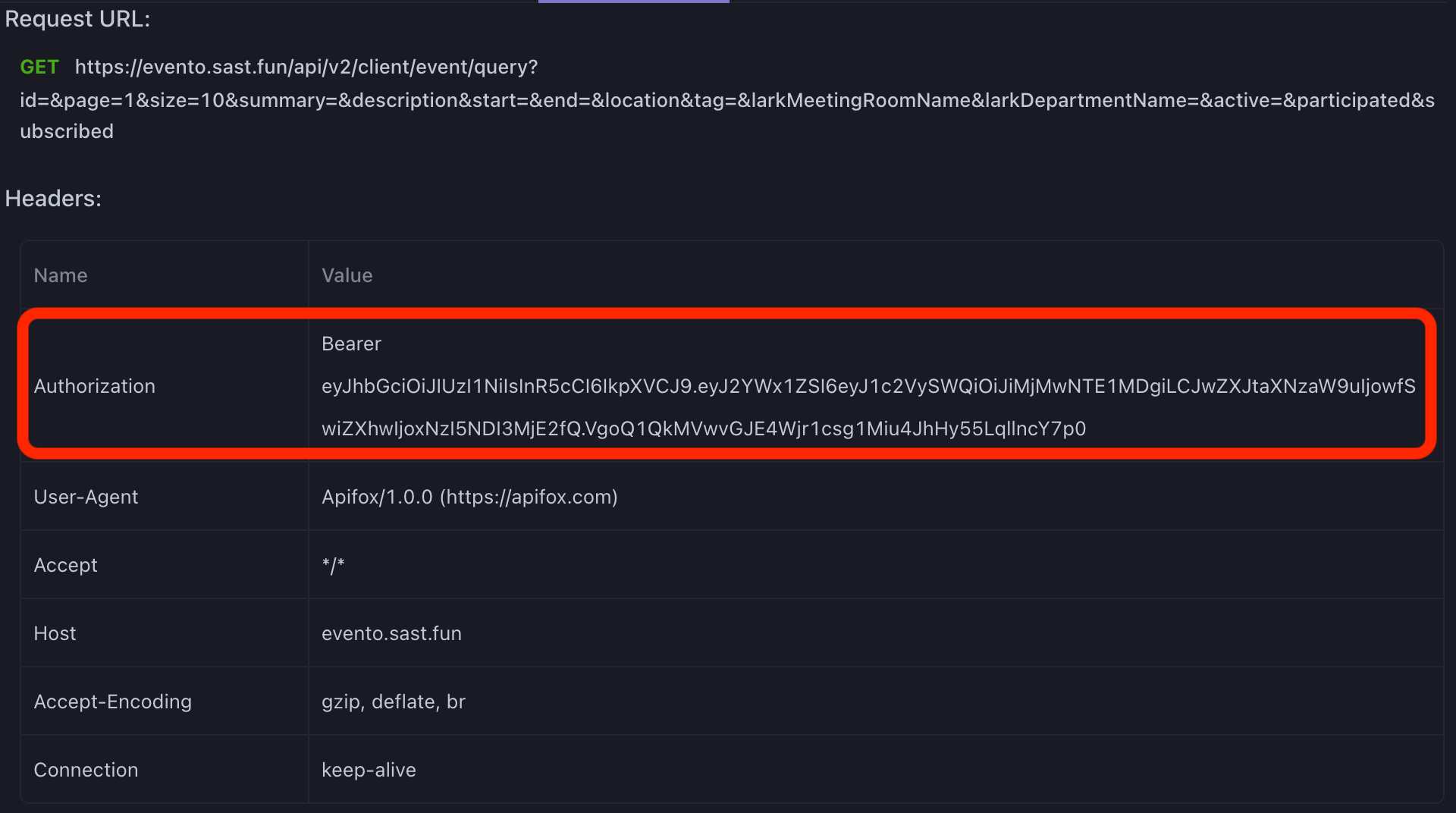Click the gzip, deflate, br value
Viewport: 1456px width, 813px height.
(x=393, y=702)
